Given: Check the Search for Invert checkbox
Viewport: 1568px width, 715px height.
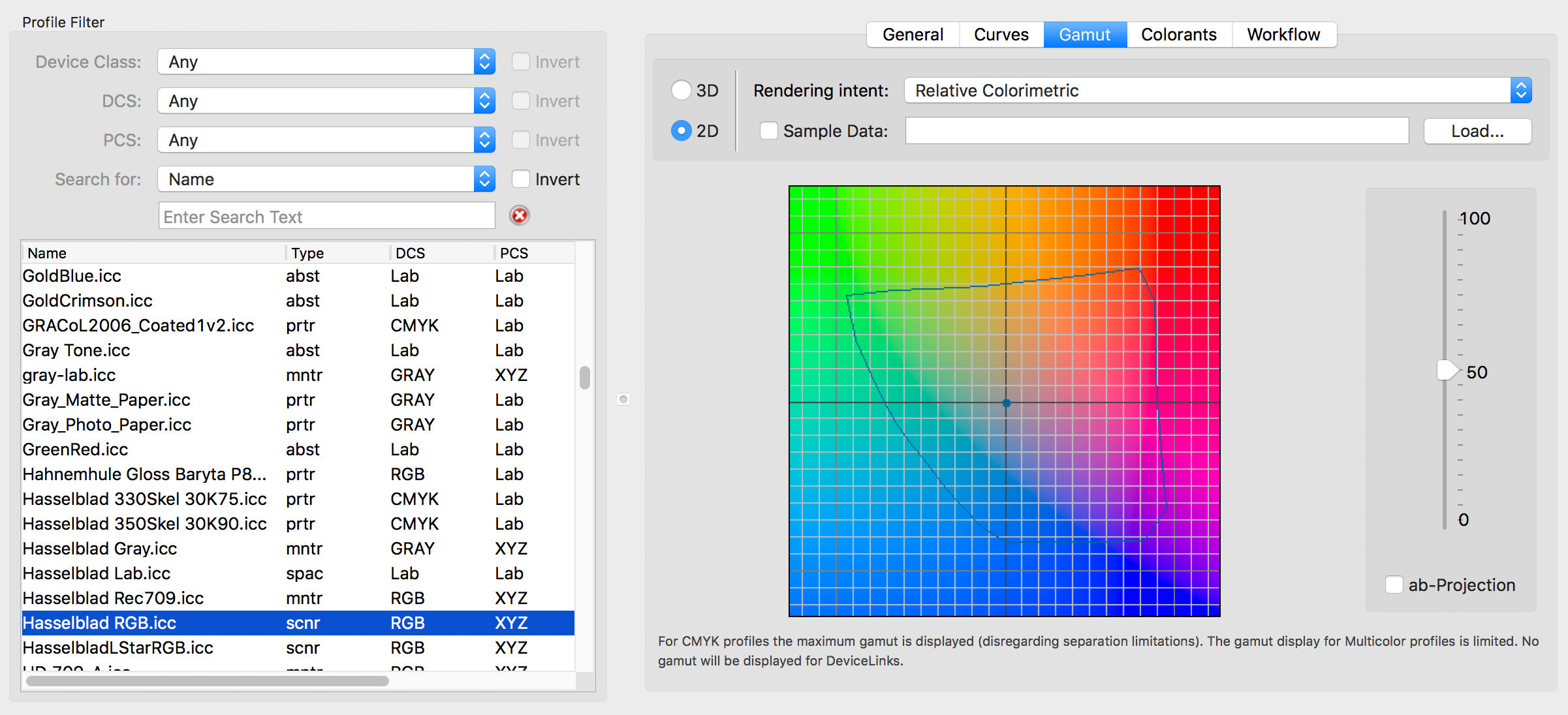Looking at the screenshot, I should pos(521,179).
